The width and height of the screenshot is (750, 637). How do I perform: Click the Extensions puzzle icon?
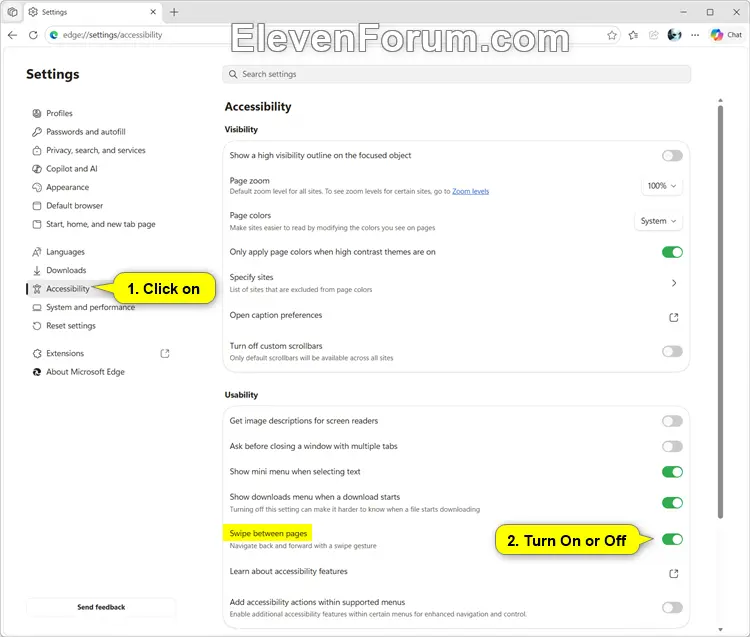pyautogui.click(x=37, y=354)
